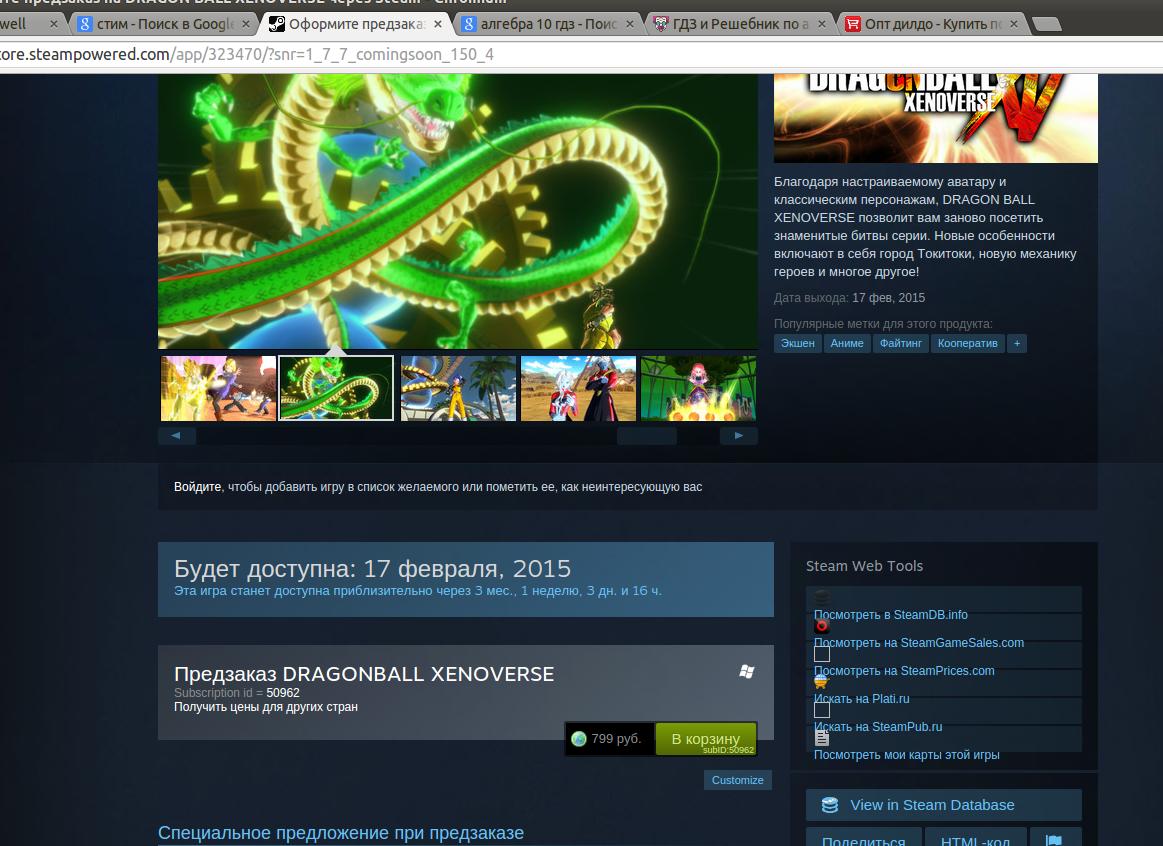Open a new browser tab
1163x846 pixels.
1047,24
